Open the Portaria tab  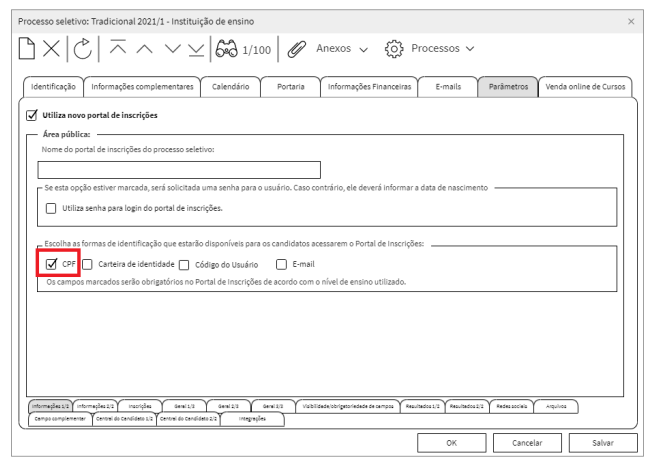291,87
